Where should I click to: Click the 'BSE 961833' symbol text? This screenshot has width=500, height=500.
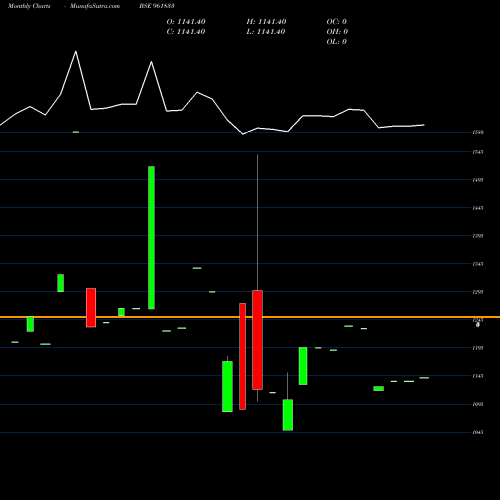(157, 6)
